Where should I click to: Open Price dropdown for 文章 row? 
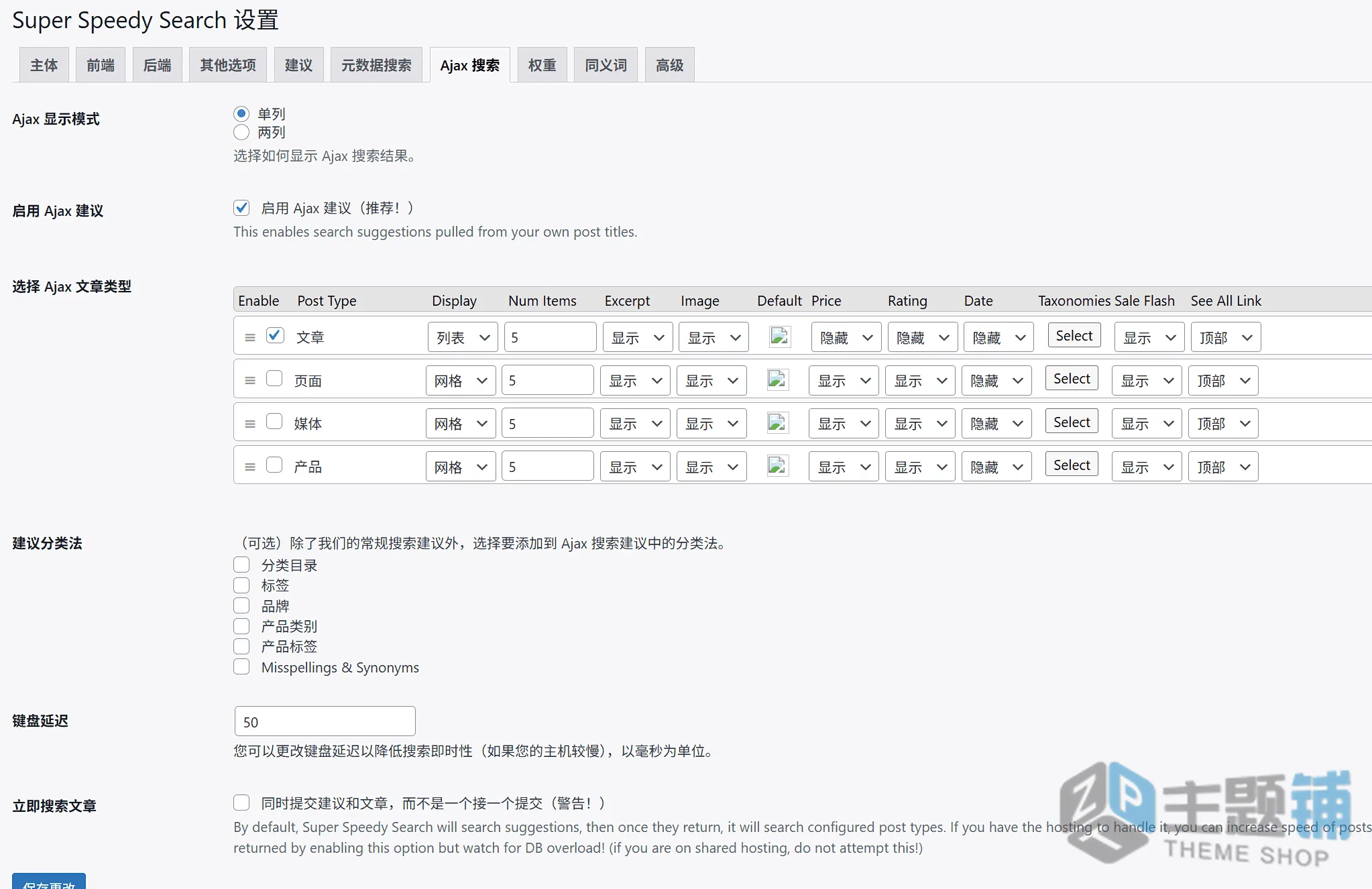pyautogui.click(x=846, y=337)
